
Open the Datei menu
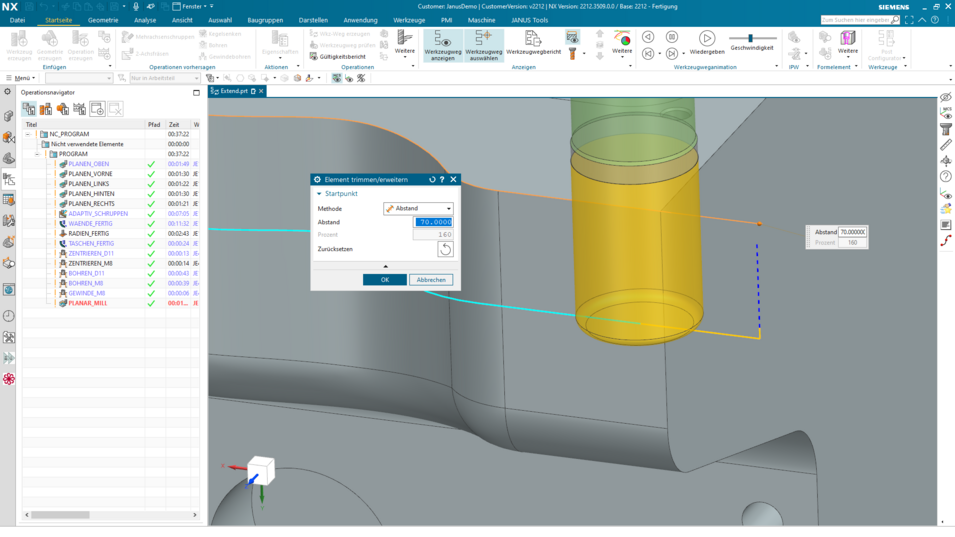pyautogui.click(x=17, y=20)
